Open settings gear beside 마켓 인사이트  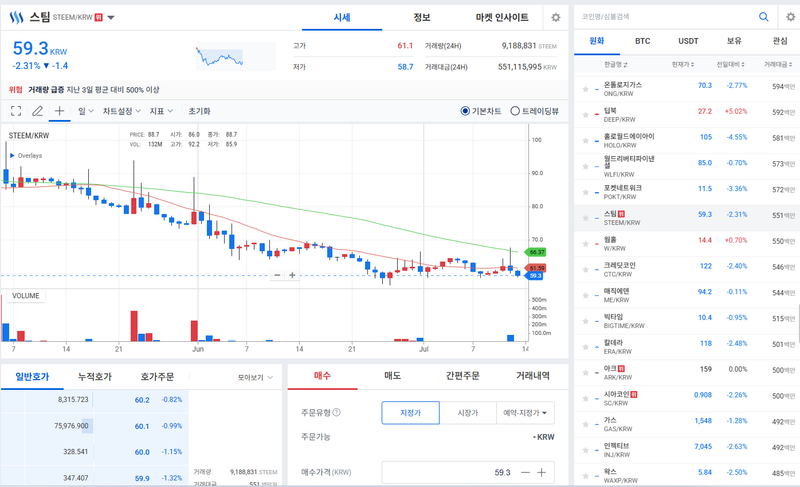click(556, 17)
